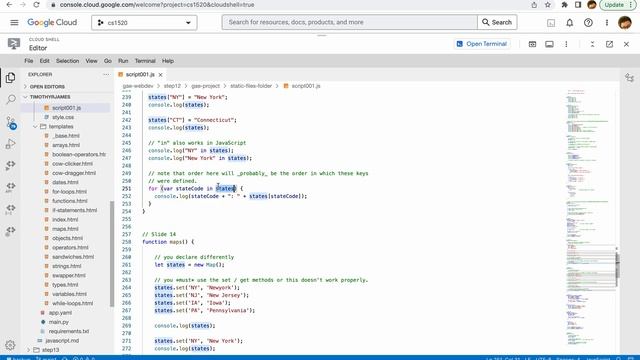640x360 pixels.
Task: Open the Edit menu
Action: [44, 61]
